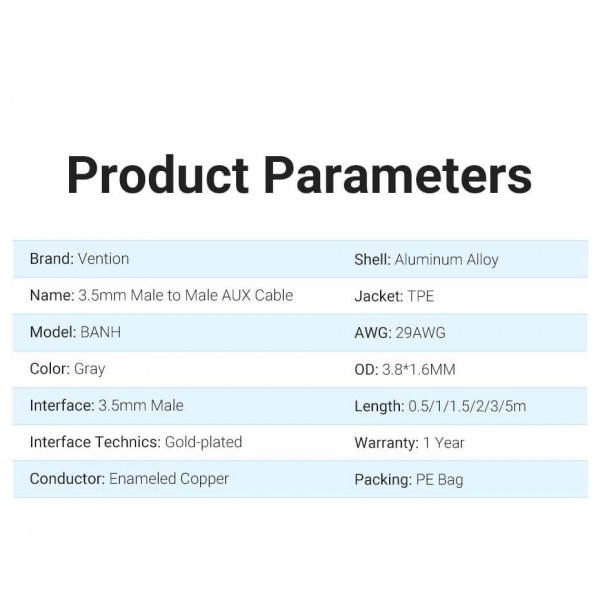Screen dimensions: 600x600
Task: Click the OD: 3.8*1.6MM entry
Action: click(x=404, y=370)
